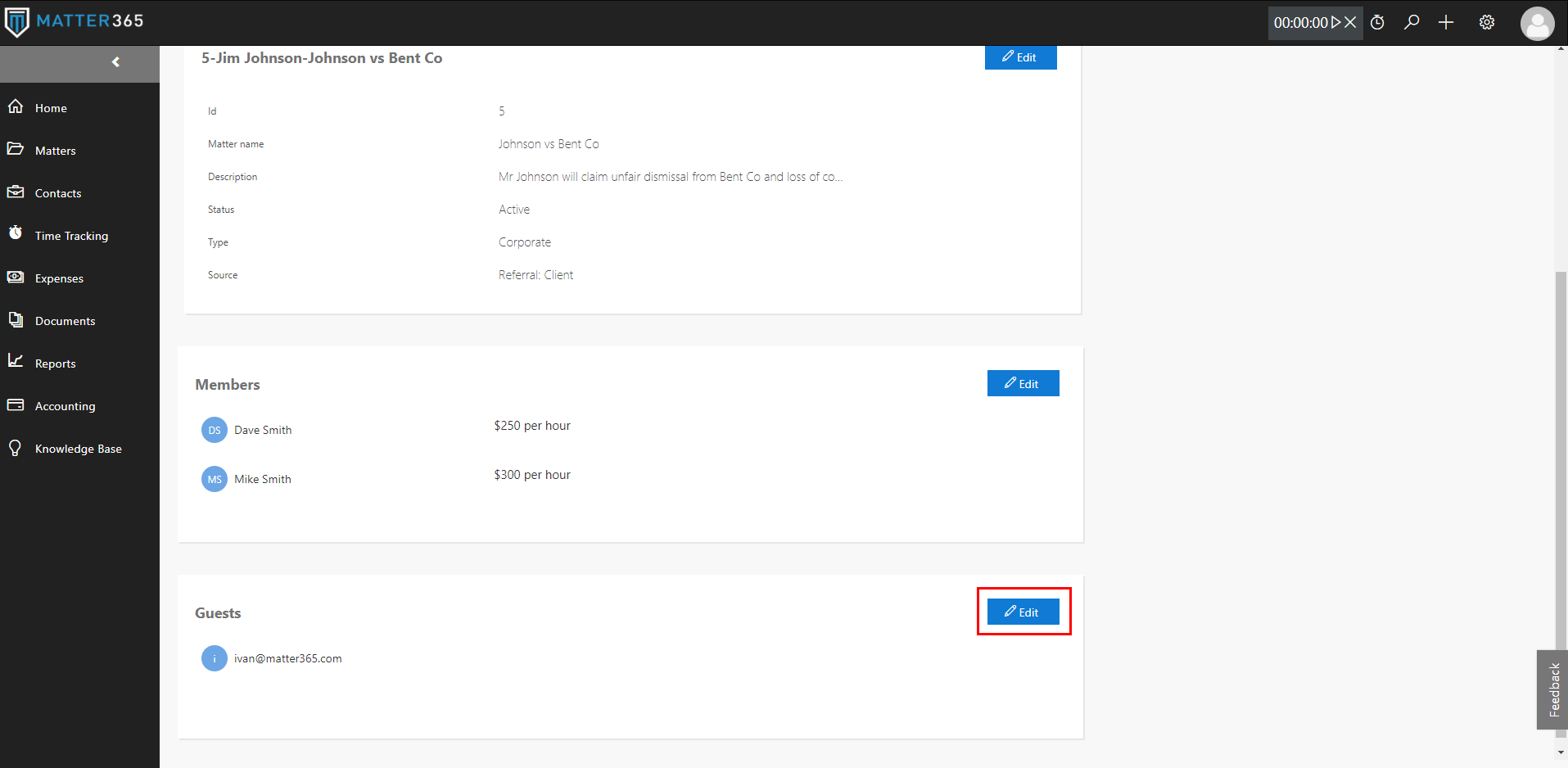The image size is (1568, 768).
Task: Click the truncated Description value text
Action: click(x=671, y=177)
